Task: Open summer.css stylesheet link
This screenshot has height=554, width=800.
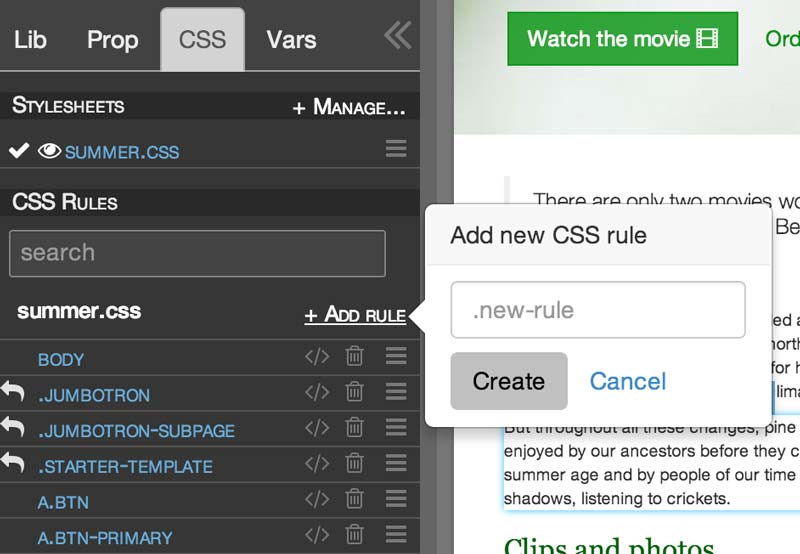Action: 122,152
